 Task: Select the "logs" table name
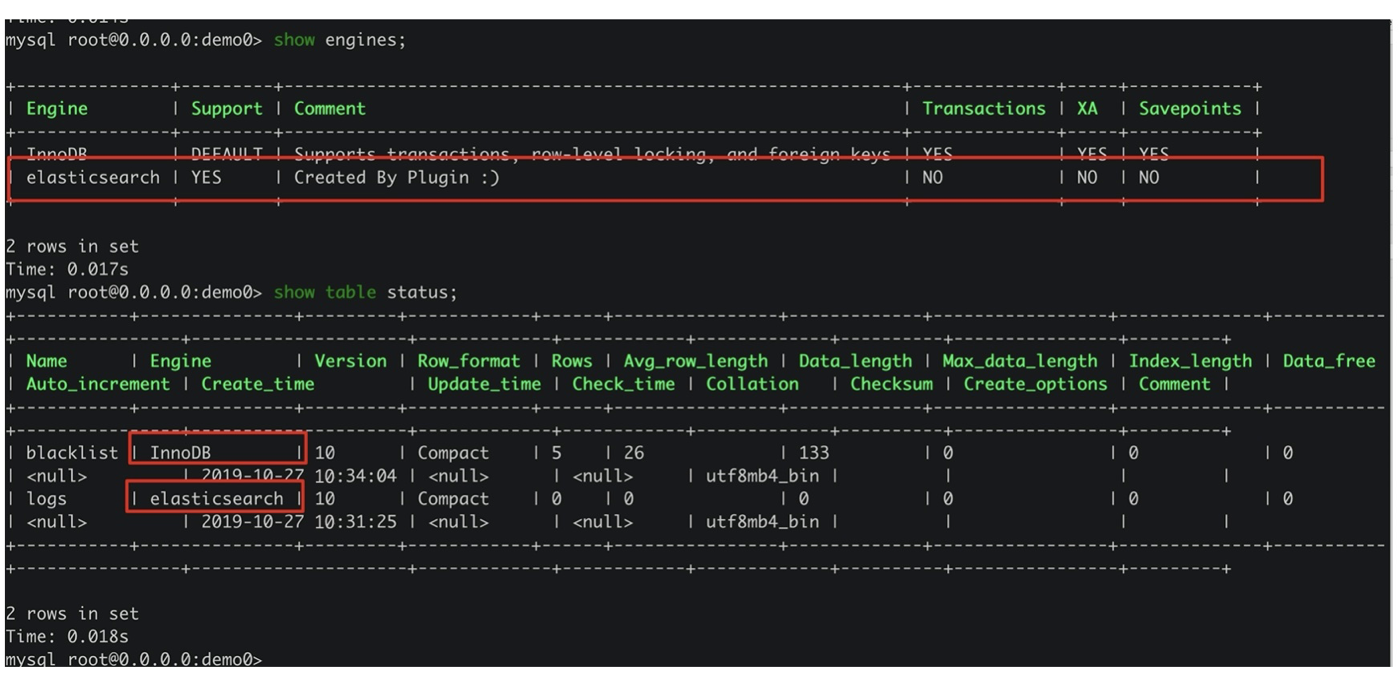[47, 499]
